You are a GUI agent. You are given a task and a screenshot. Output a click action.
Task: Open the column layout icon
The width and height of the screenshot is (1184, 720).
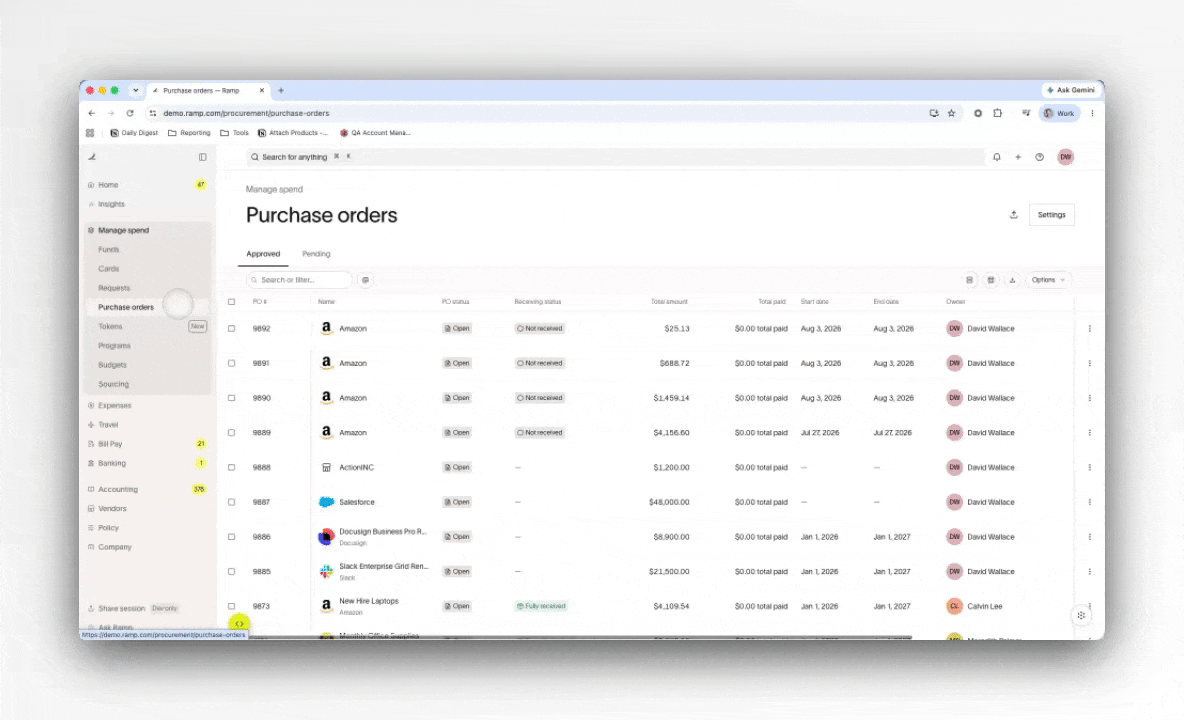[991, 280]
